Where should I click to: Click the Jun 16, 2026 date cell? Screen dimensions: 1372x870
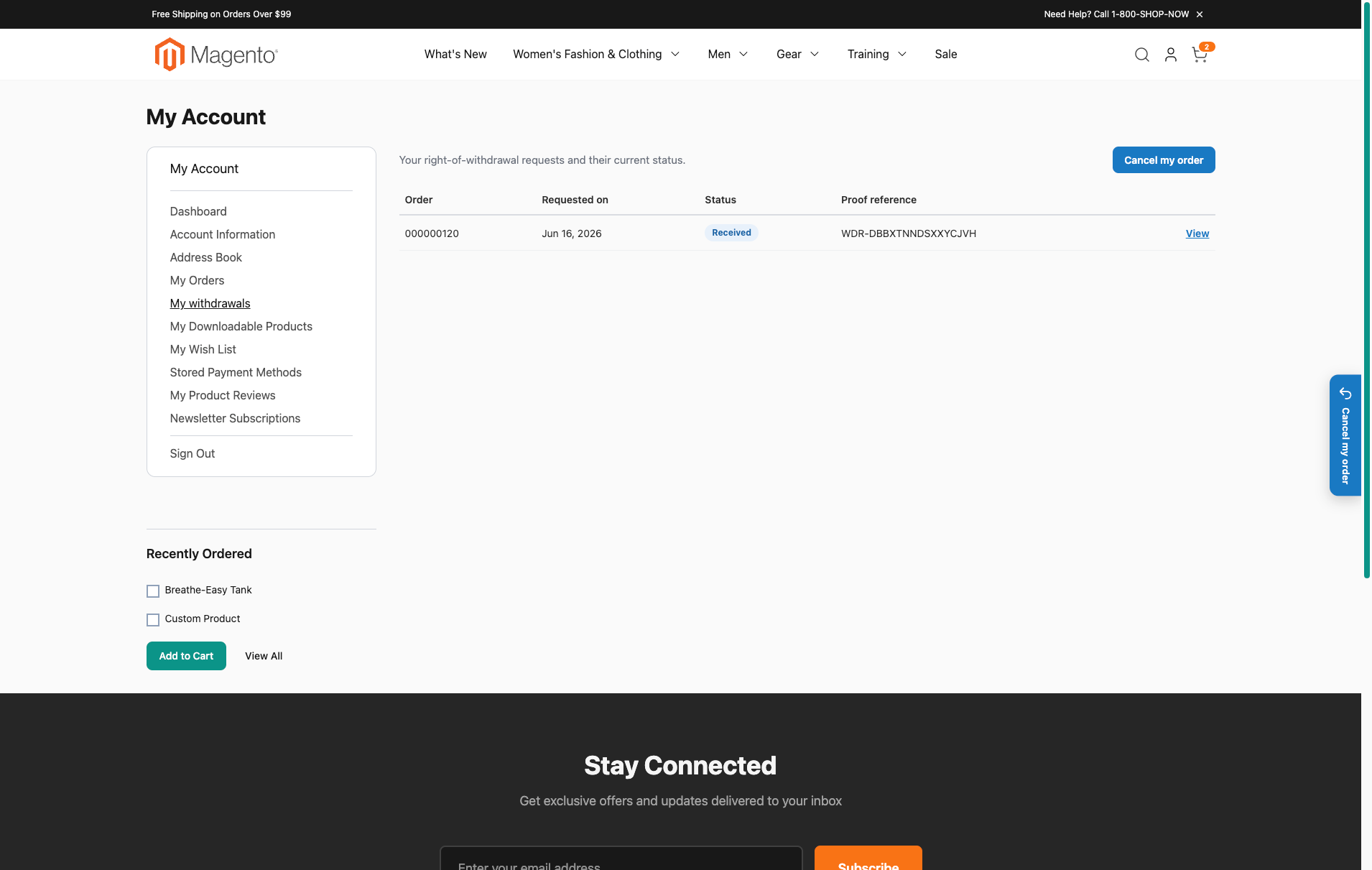tap(572, 233)
